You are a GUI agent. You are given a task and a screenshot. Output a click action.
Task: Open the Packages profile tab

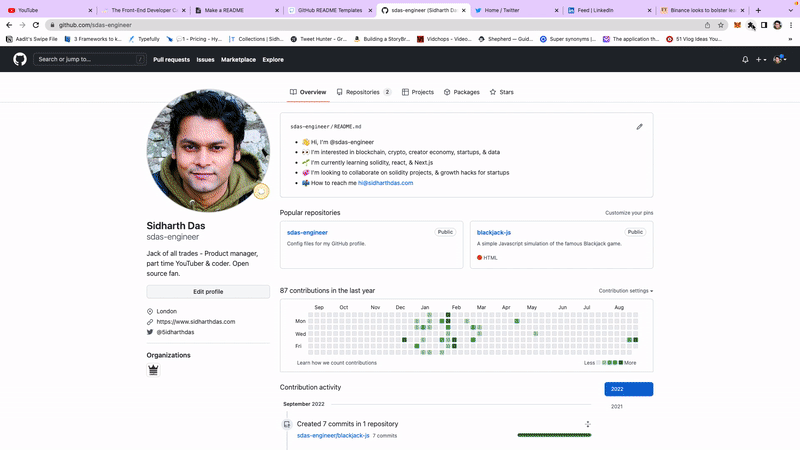pos(462,92)
